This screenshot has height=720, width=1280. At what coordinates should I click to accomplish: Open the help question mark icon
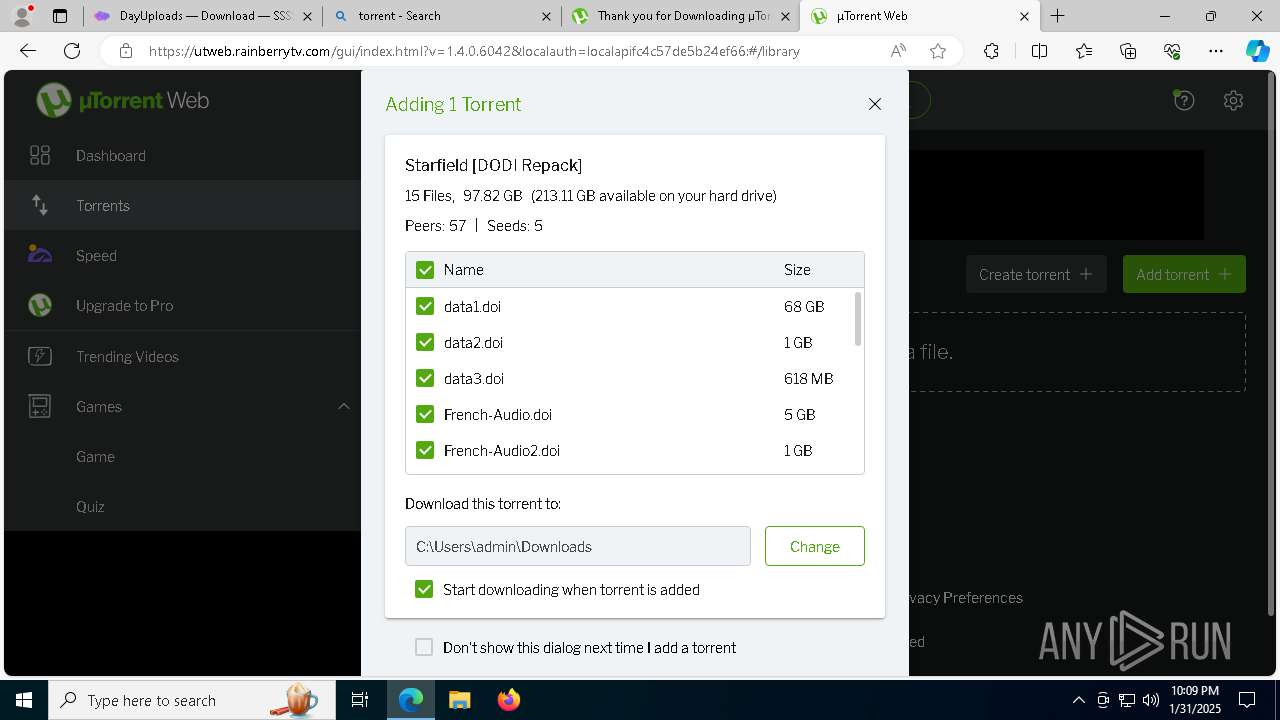(1184, 100)
